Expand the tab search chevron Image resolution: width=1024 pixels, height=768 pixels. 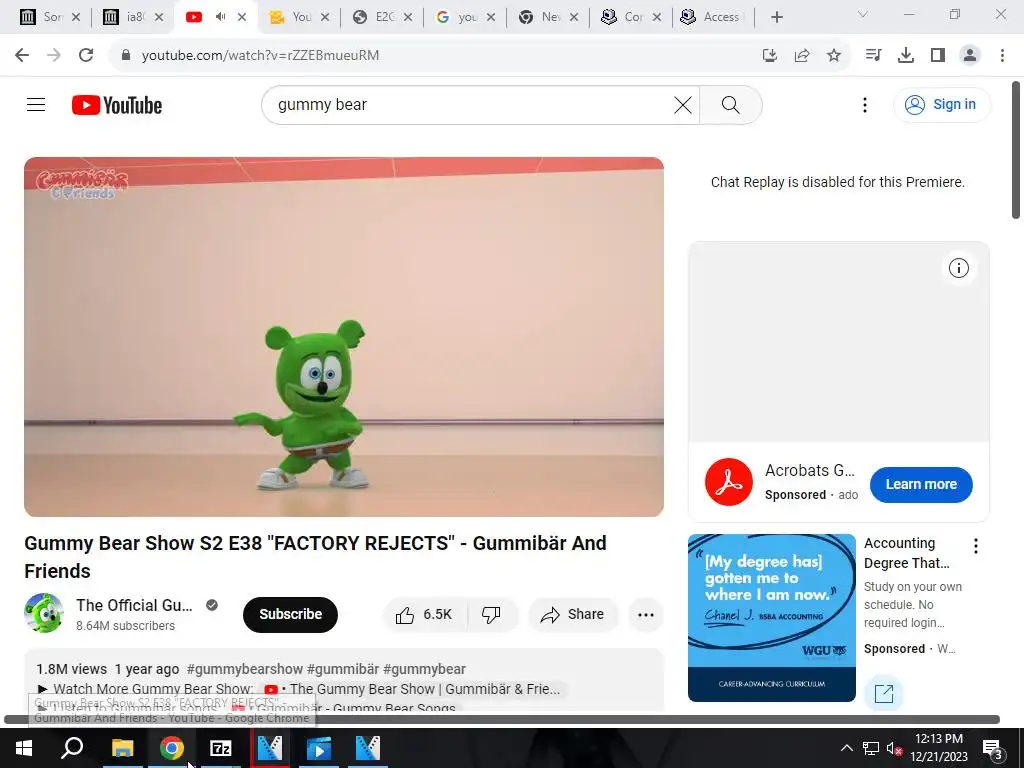[x=863, y=14]
